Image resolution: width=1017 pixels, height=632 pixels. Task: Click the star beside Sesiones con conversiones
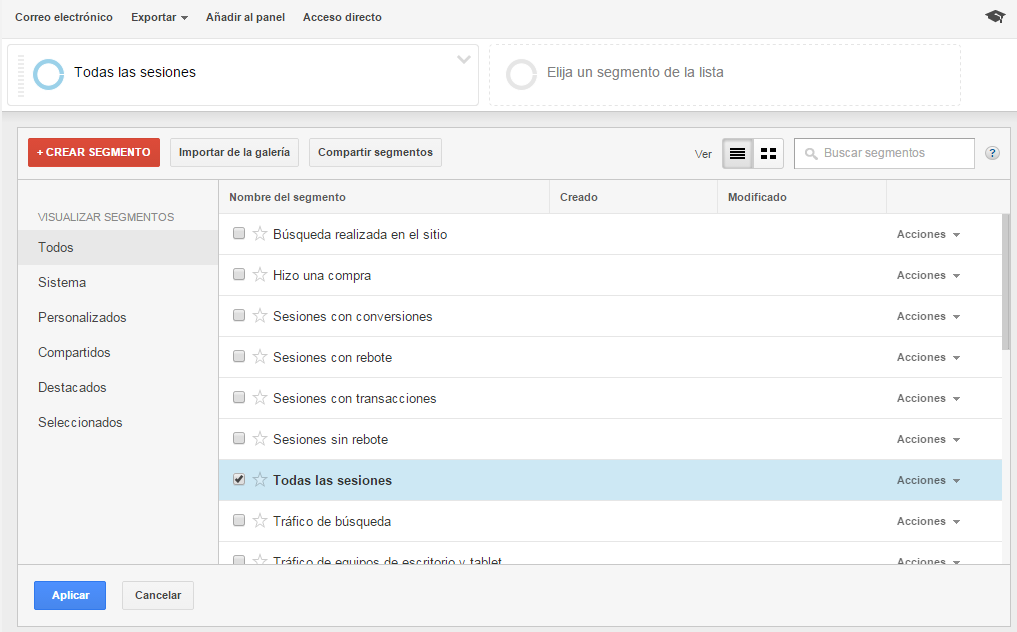(x=260, y=315)
